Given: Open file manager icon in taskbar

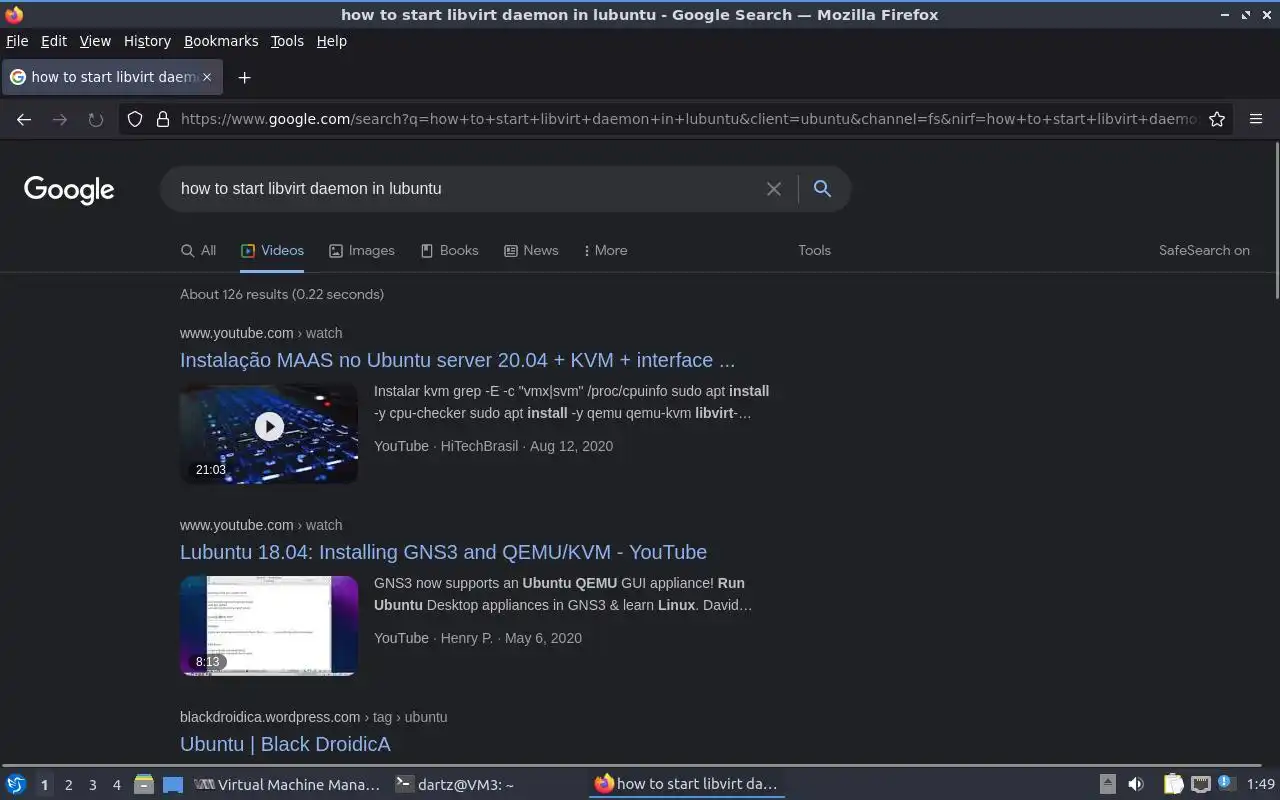Looking at the screenshot, I should [143, 785].
